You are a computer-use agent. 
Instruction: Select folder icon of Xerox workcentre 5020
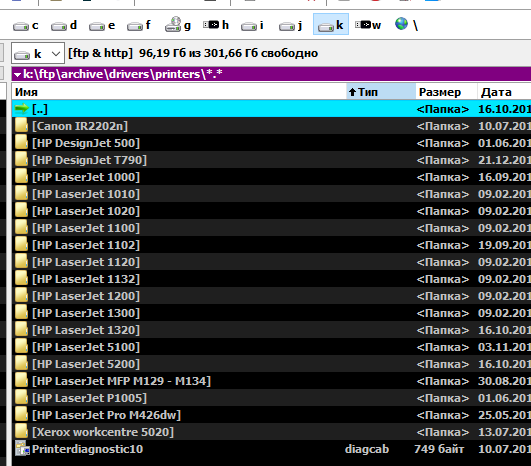pyautogui.click(x=21, y=432)
